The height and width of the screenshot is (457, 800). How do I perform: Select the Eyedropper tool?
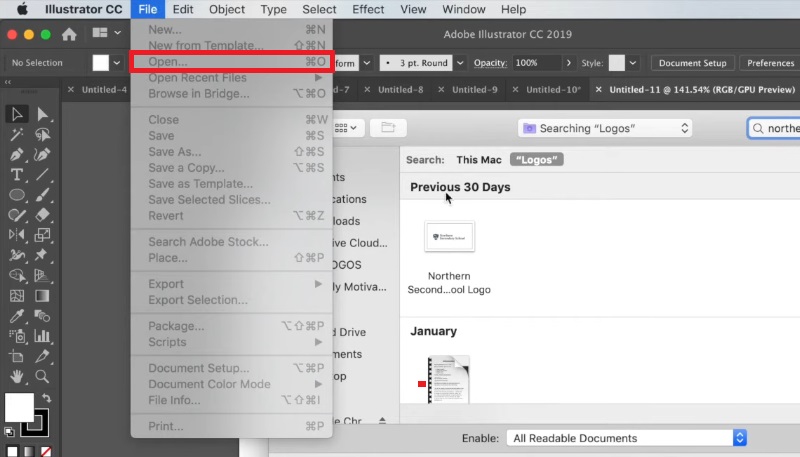point(17,316)
